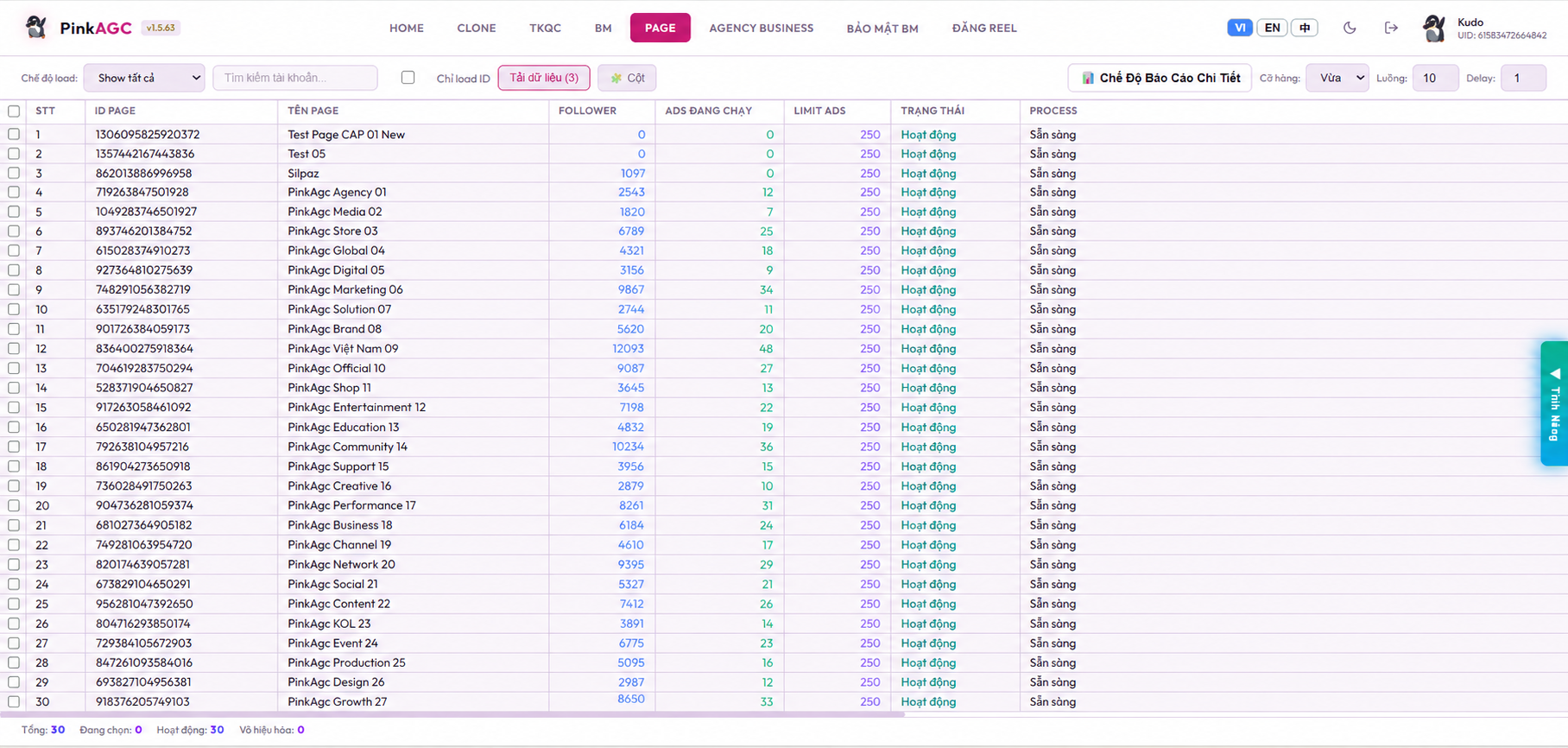Select the PAGE tab
This screenshot has width=1568, height=748.
(661, 28)
